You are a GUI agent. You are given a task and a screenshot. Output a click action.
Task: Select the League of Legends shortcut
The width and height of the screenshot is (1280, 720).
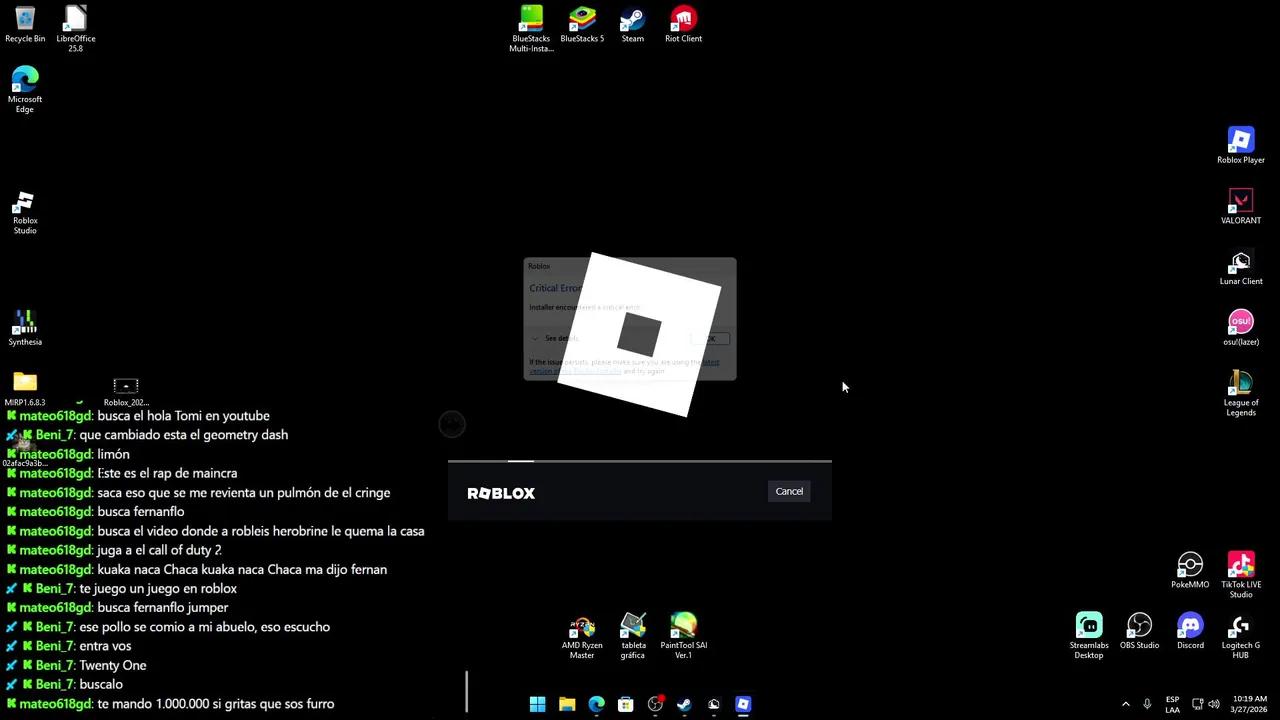pos(1241,394)
